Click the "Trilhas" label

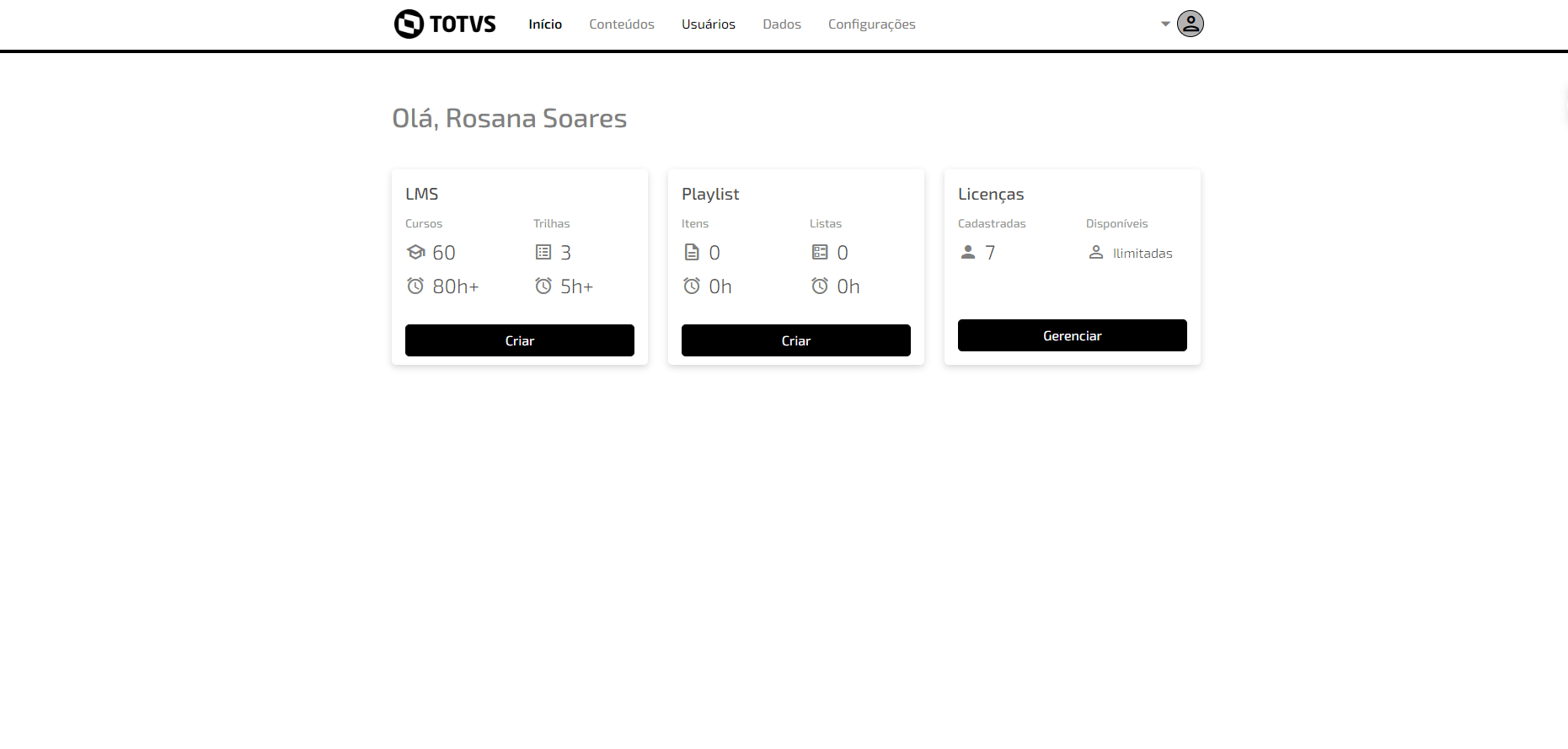click(x=552, y=223)
